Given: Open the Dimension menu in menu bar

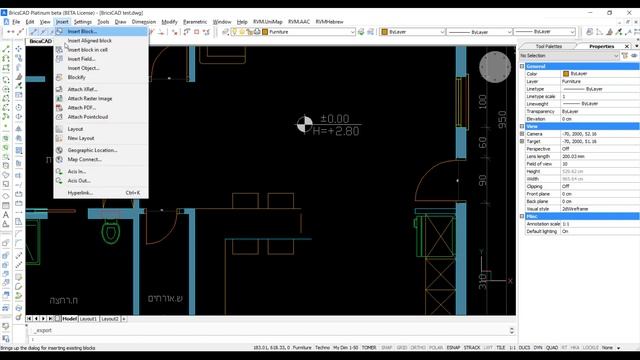Looking at the screenshot, I should tap(144, 22).
